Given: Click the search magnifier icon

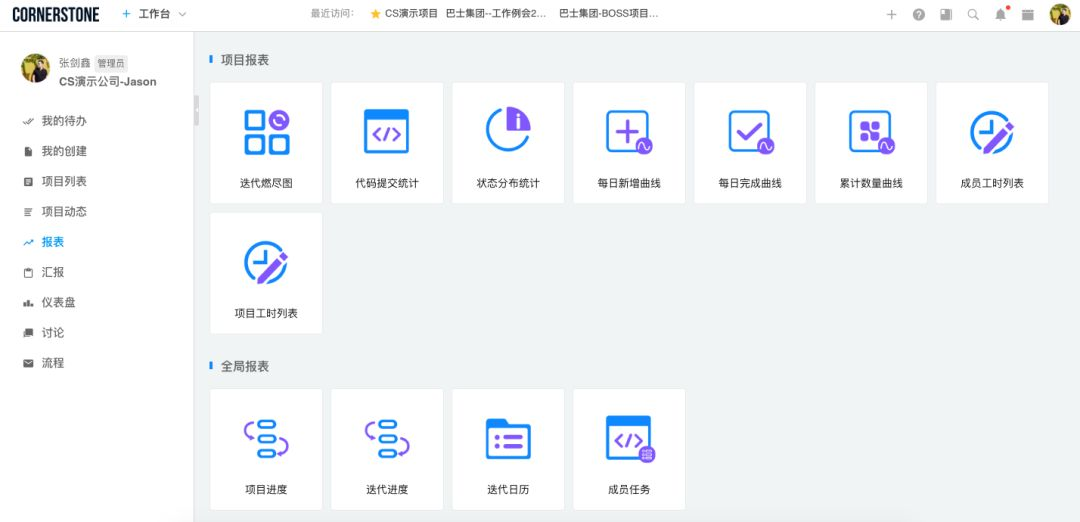Looking at the screenshot, I should coord(973,14).
